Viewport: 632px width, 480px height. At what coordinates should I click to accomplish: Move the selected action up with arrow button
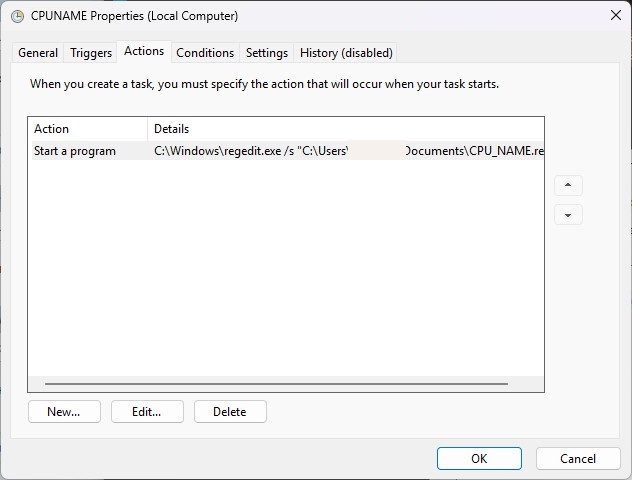pos(568,186)
